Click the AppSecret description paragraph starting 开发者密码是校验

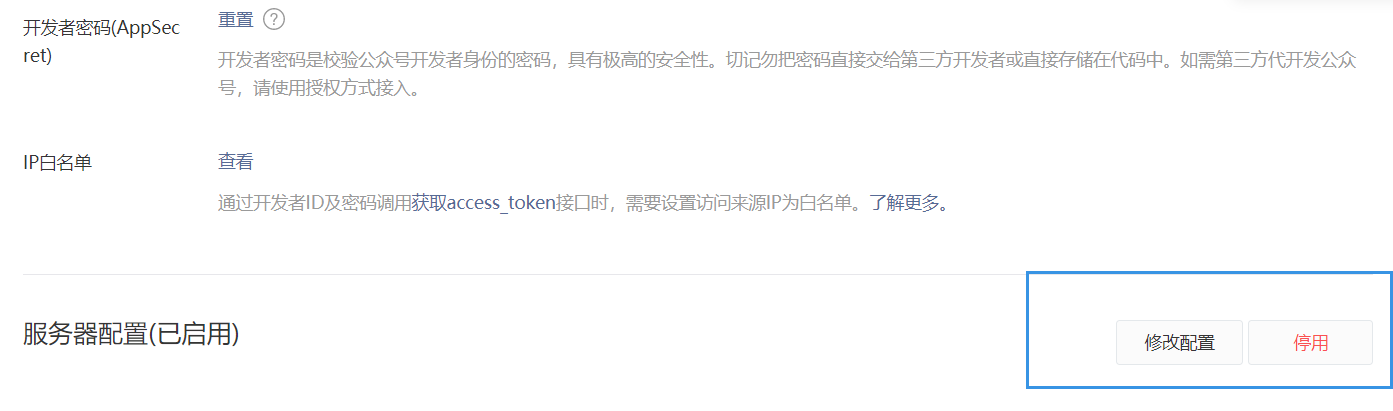(x=787, y=75)
